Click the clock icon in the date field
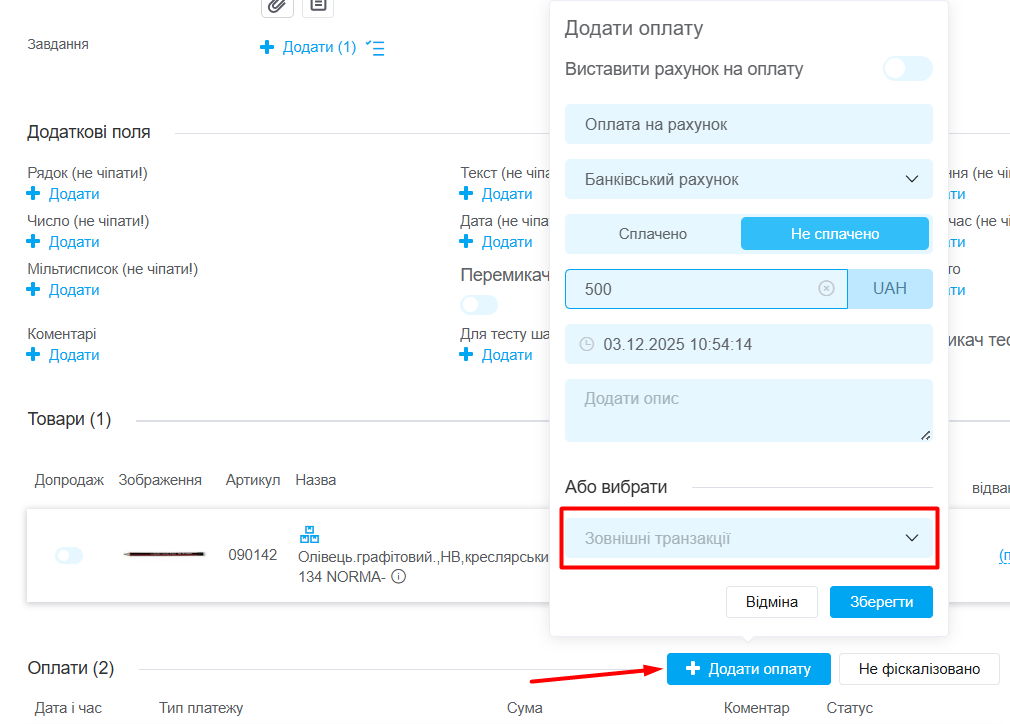The image size is (1010, 724). 587,344
